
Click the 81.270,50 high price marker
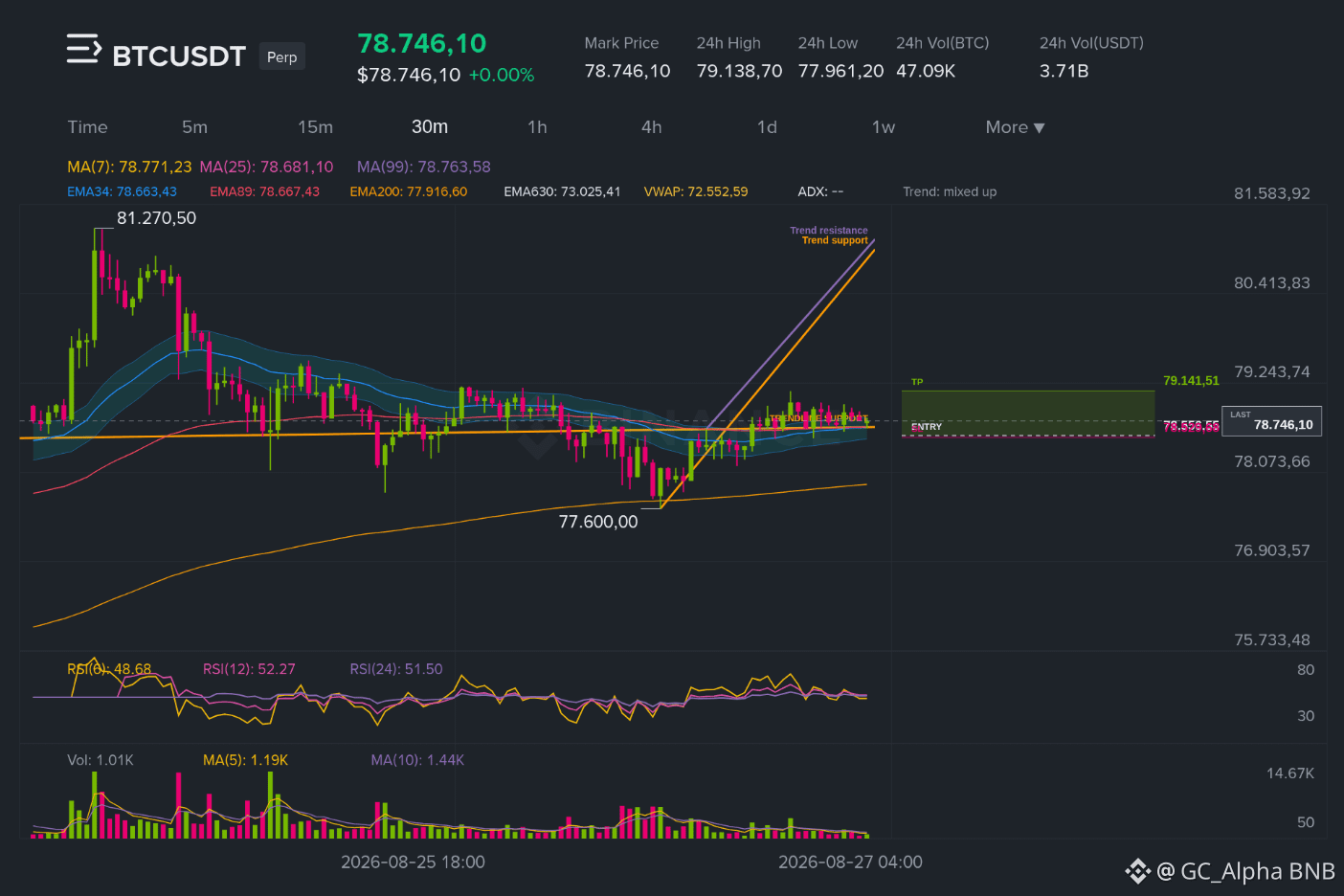click(x=156, y=218)
